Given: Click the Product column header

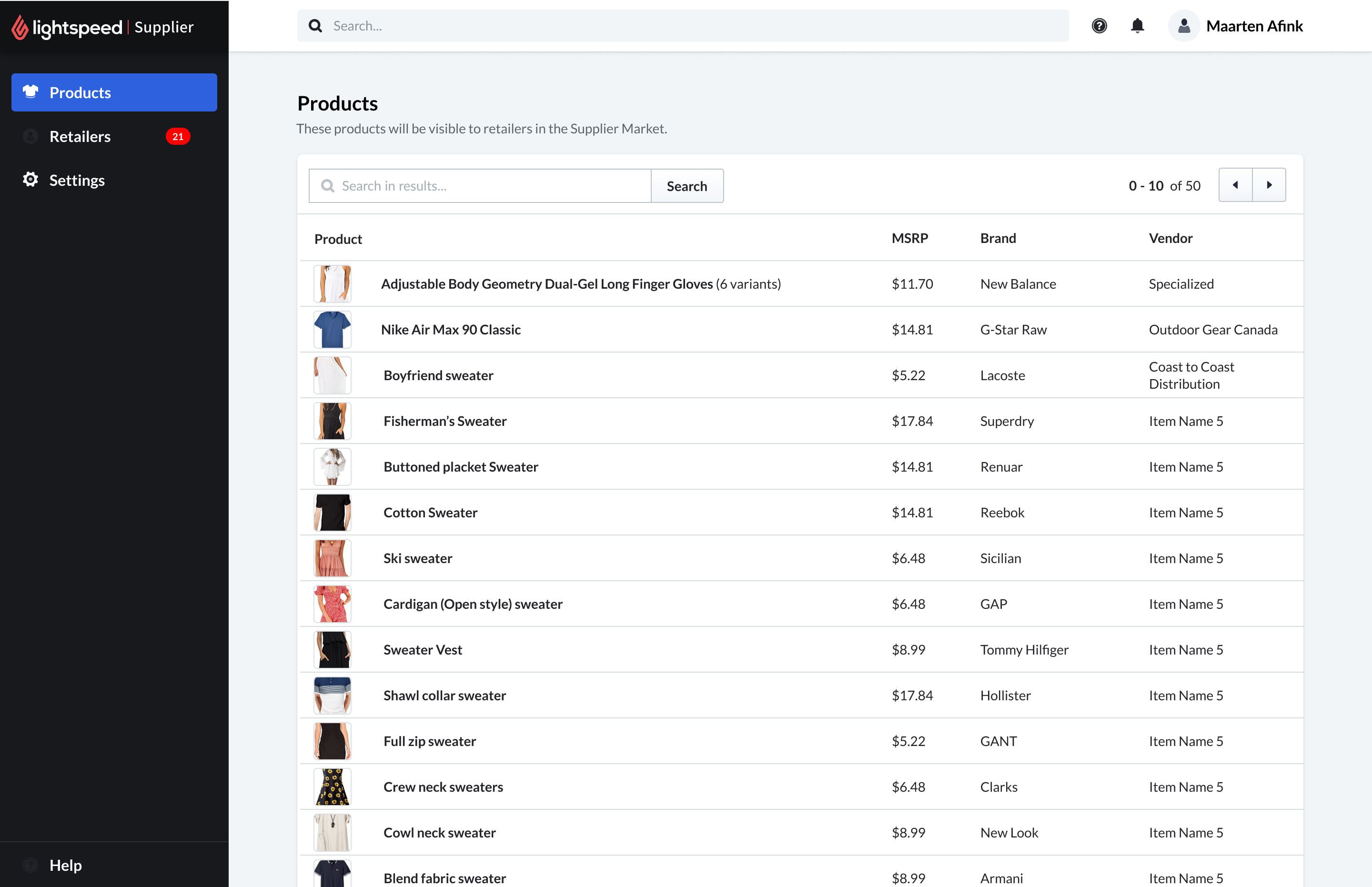Looking at the screenshot, I should 338,239.
